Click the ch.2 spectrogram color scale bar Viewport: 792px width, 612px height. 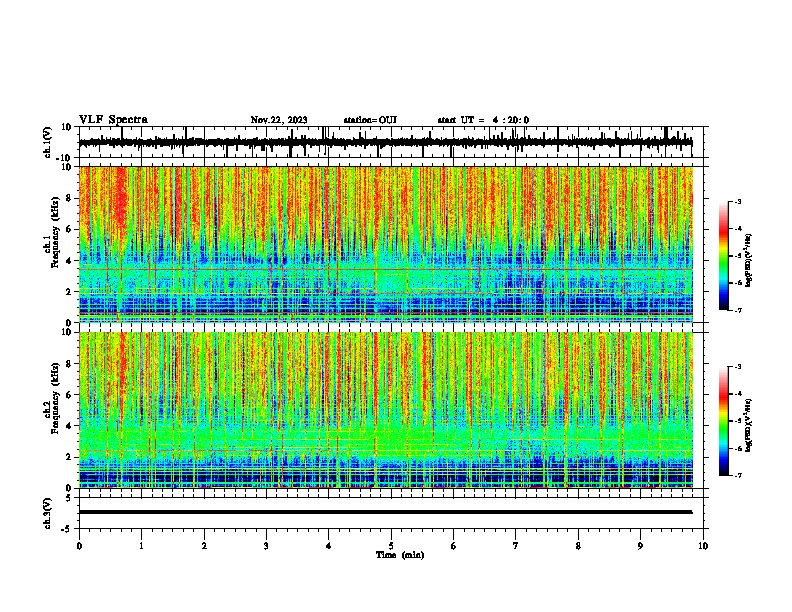pos(723,421)
